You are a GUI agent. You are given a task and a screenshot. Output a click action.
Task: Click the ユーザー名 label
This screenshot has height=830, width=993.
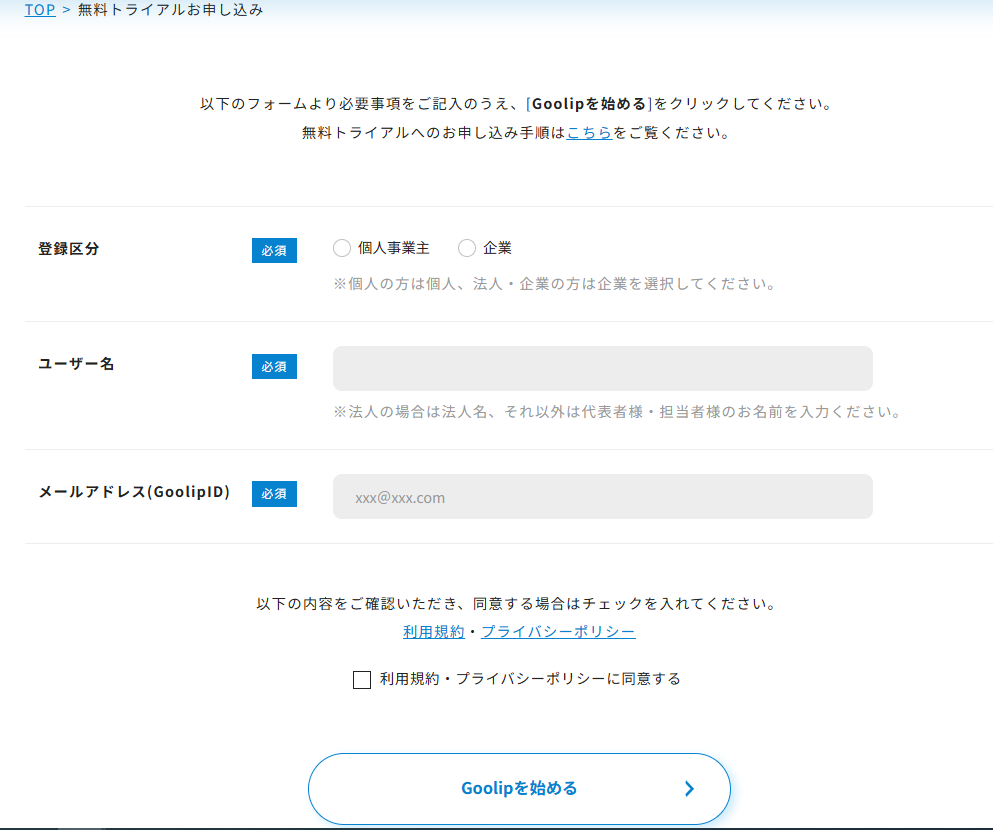77,364
